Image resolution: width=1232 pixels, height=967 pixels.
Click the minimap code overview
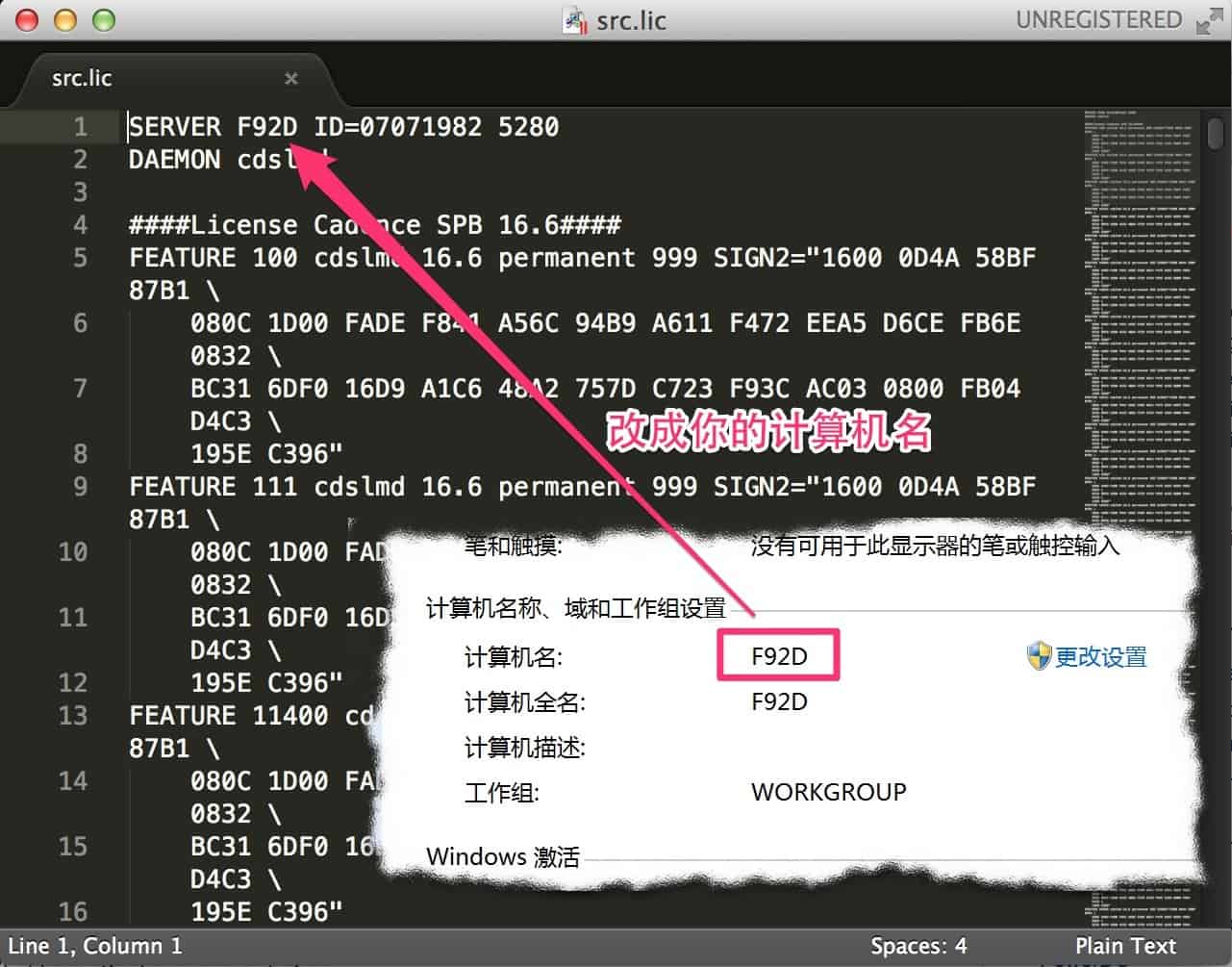[x=1140, y=520]
